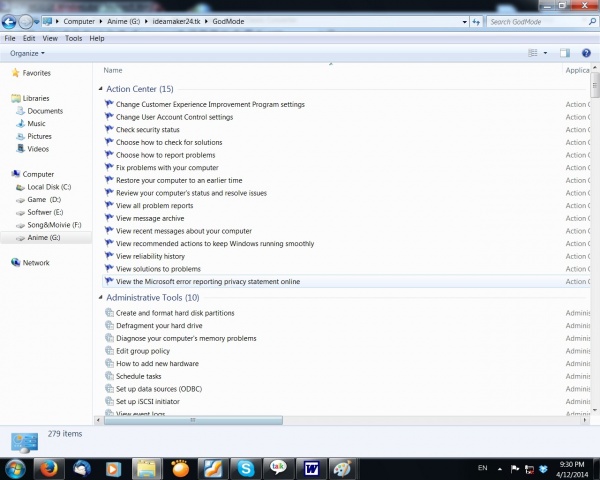Open the Help icon in toolbar
600x480 pixels.
tap(587, 53)
